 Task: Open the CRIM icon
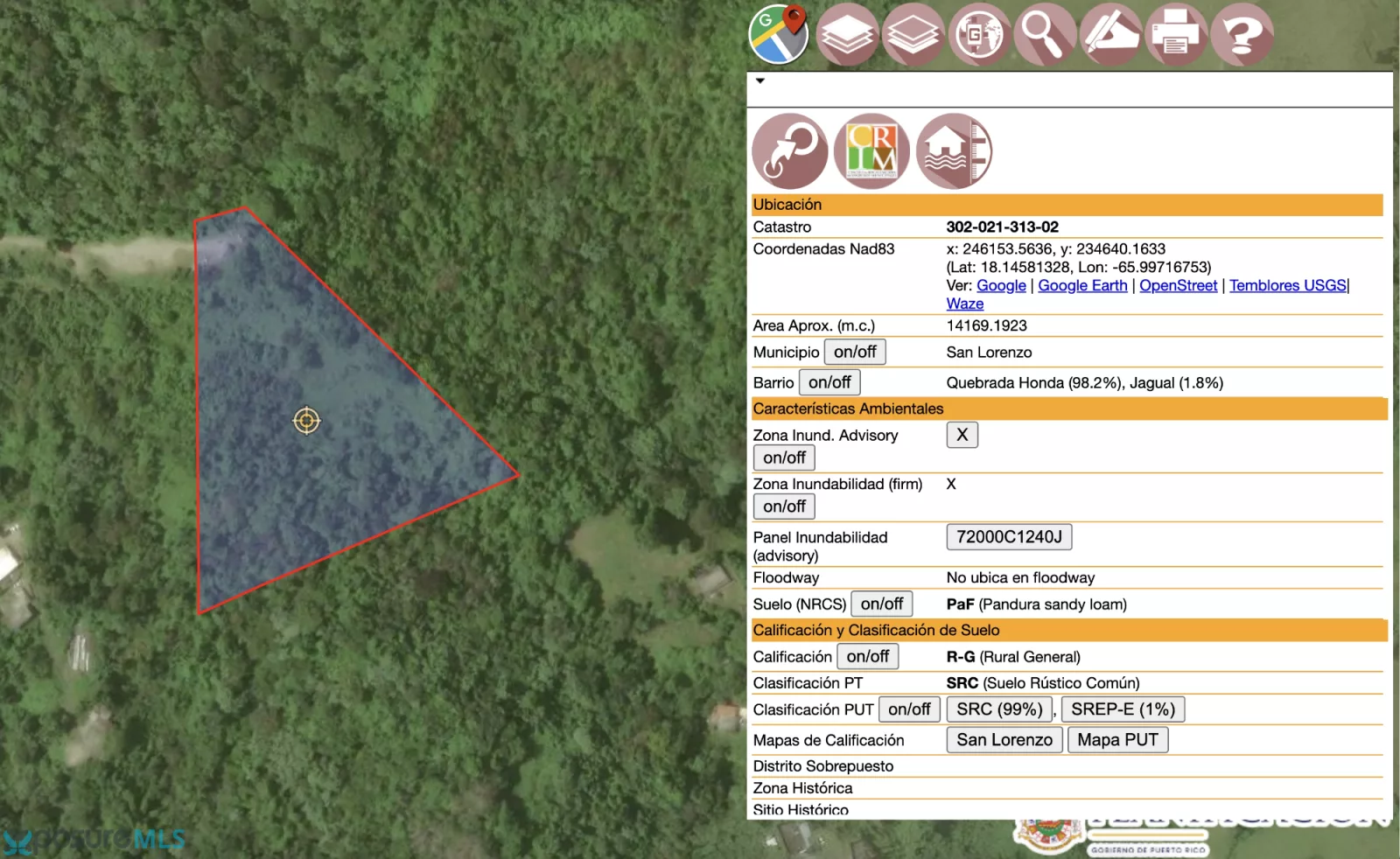871,151
